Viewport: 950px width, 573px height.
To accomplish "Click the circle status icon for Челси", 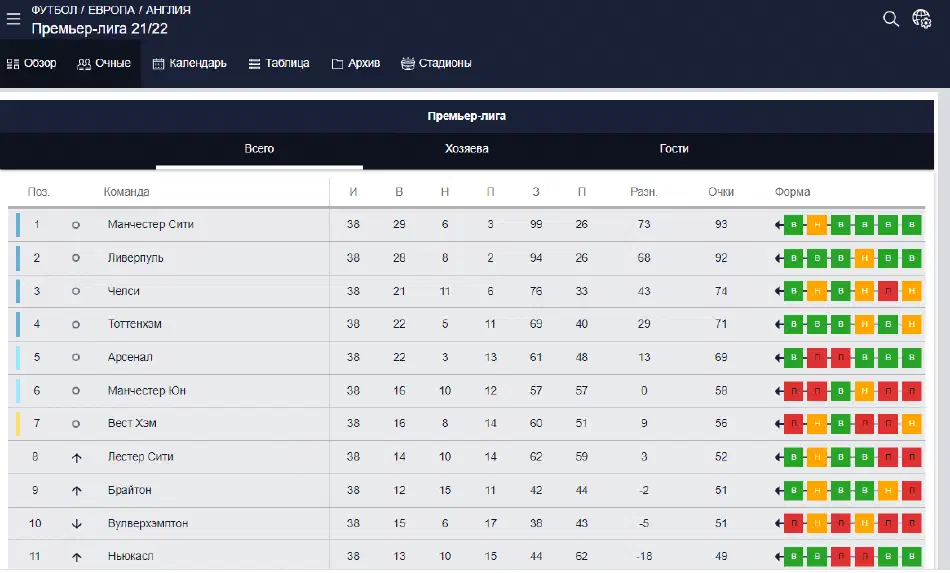I will click(76, 291).
